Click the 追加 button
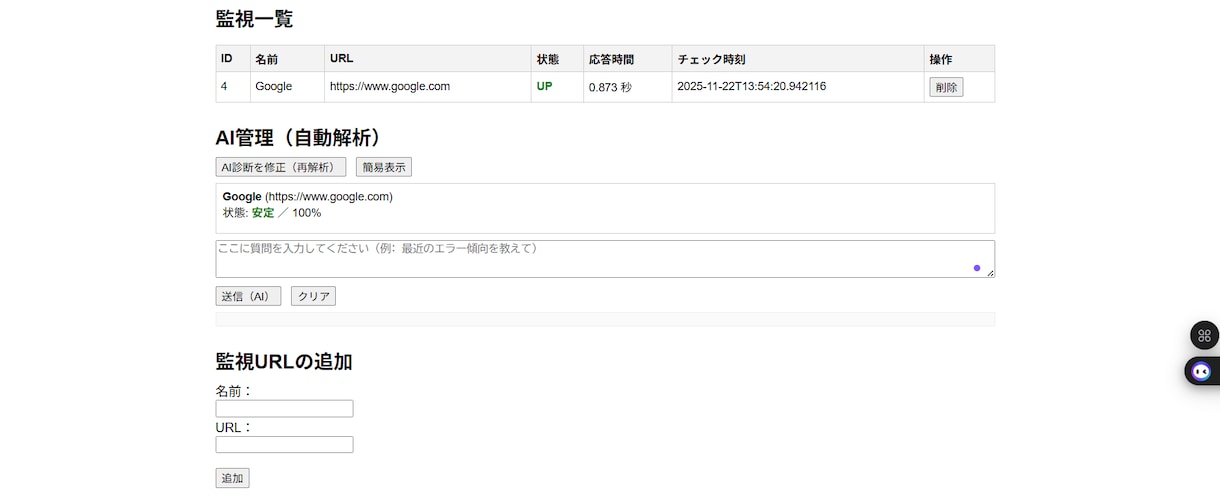1220x503 pixels. 232,478
